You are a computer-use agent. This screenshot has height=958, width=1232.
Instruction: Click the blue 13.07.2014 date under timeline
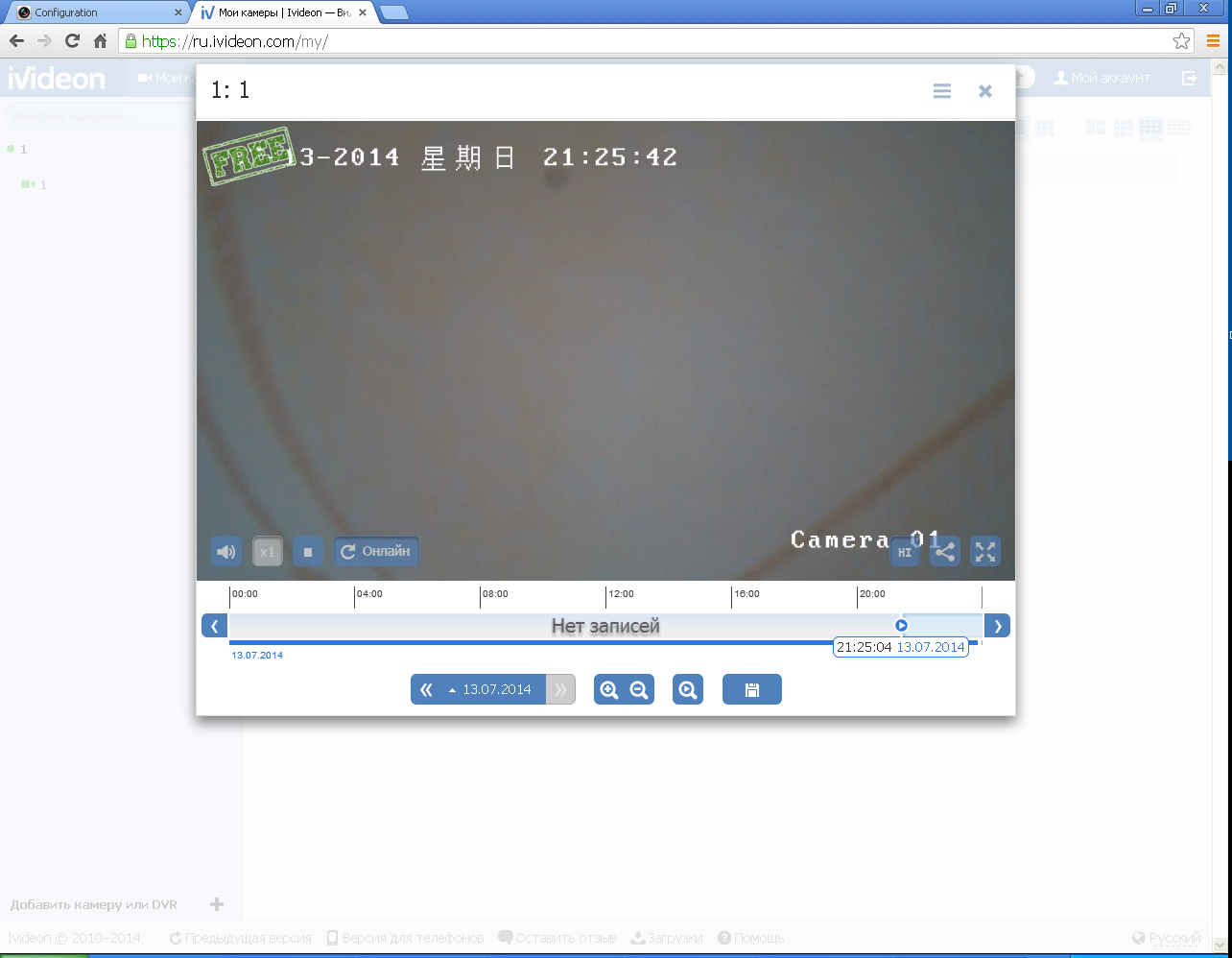257,656
